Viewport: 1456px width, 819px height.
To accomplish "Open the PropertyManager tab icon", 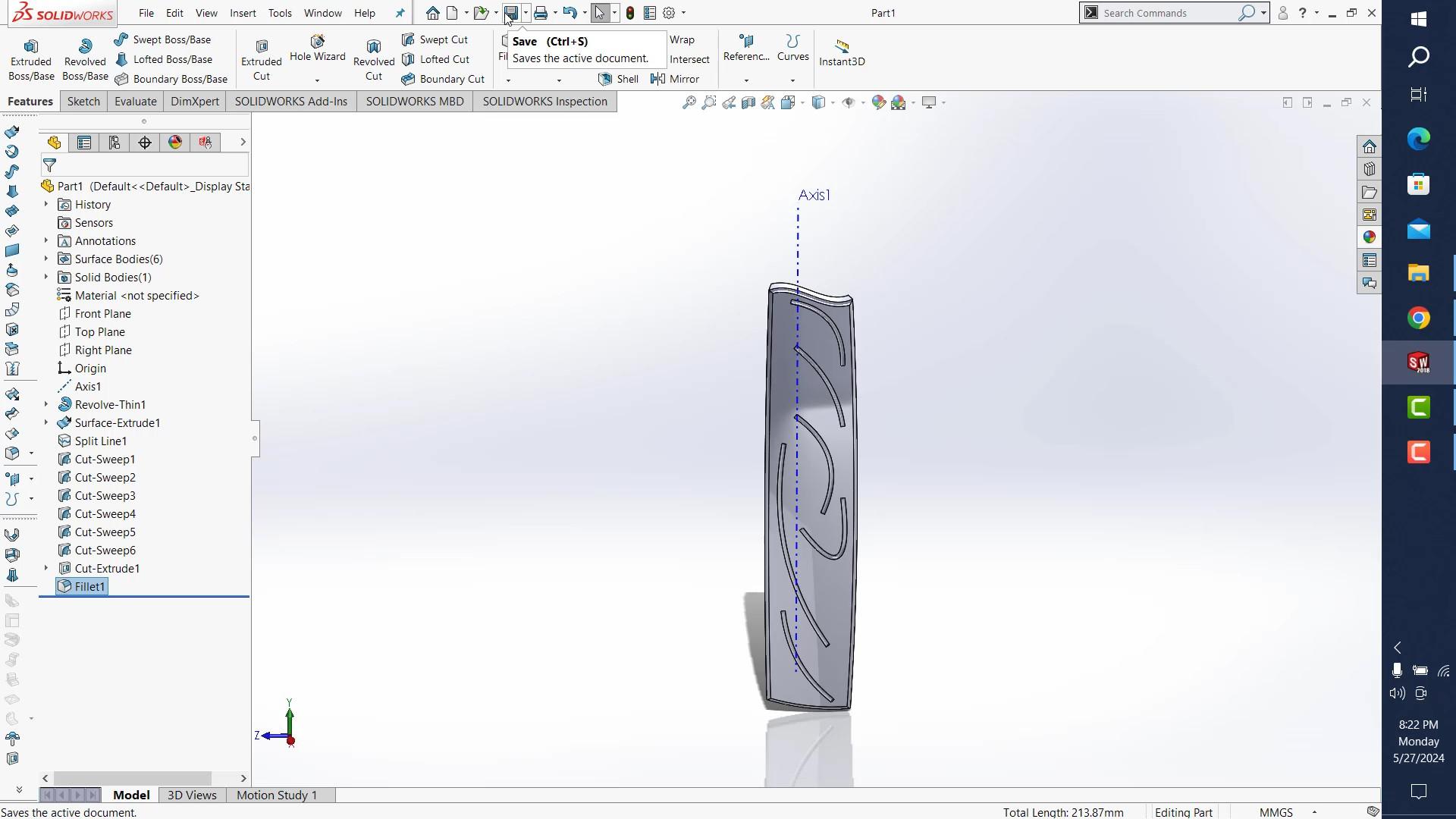I will [84, 143].
